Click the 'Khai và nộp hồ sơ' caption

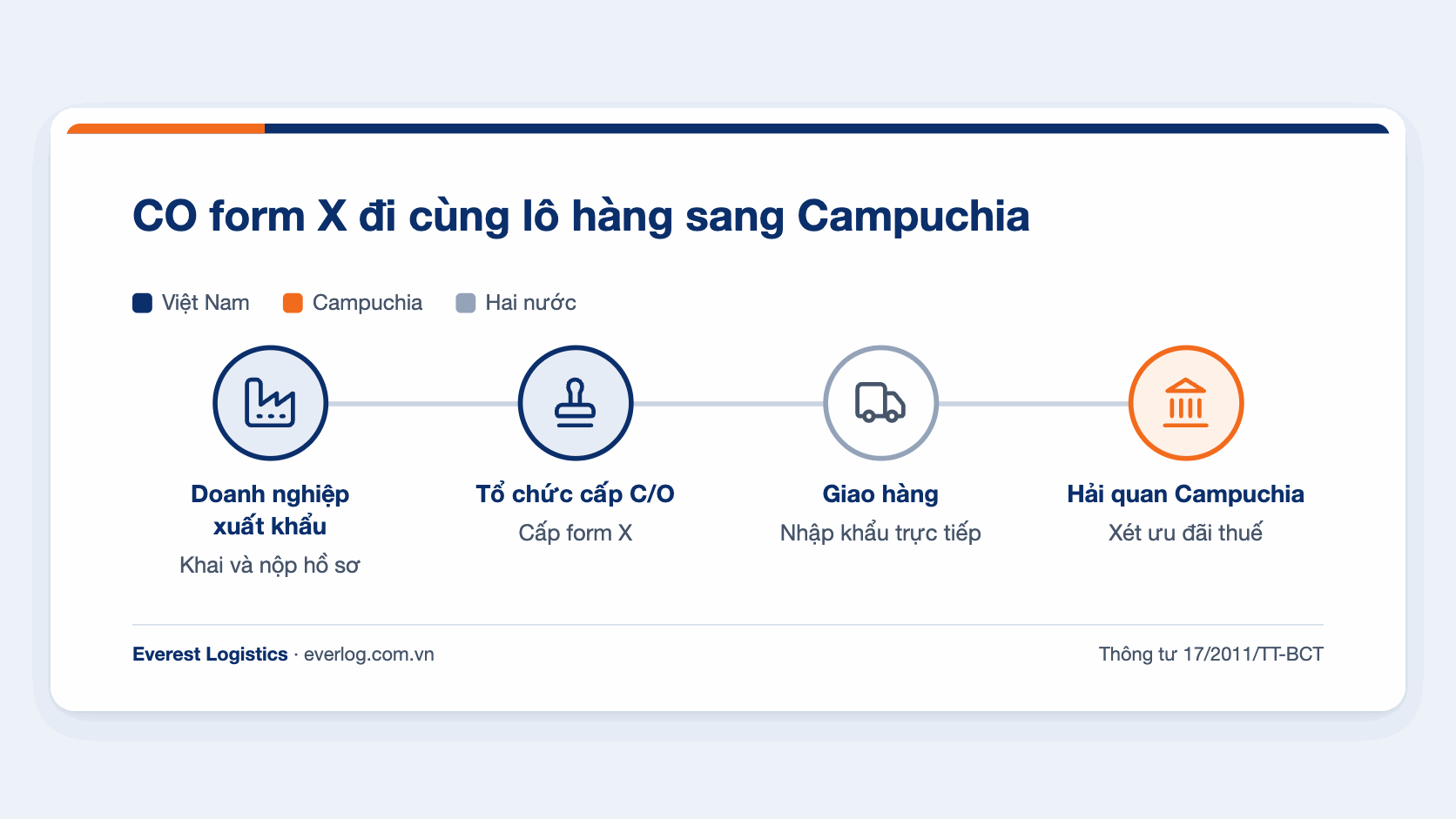270,566
